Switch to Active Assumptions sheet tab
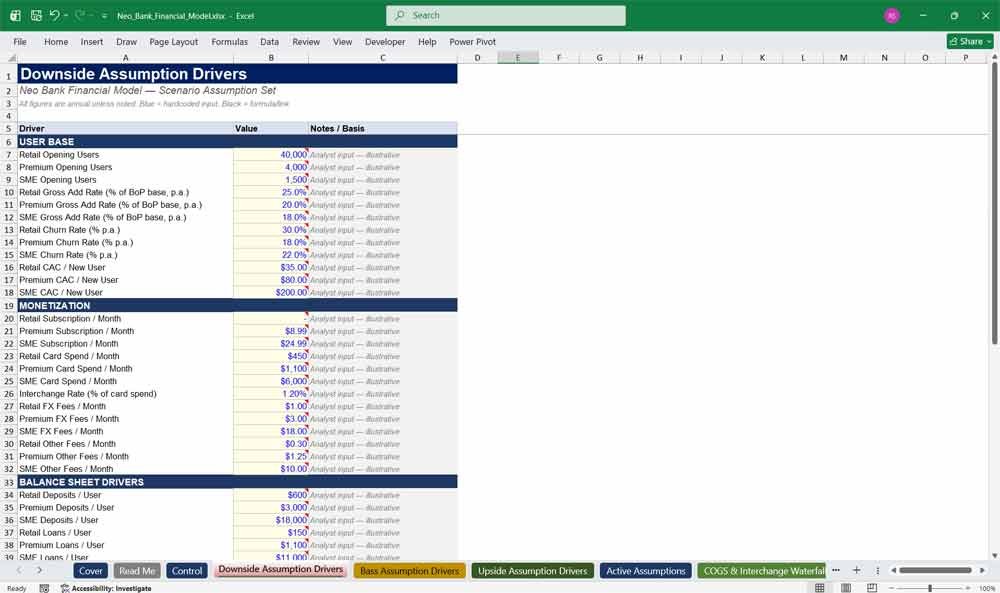 click(x=645, y=571)
